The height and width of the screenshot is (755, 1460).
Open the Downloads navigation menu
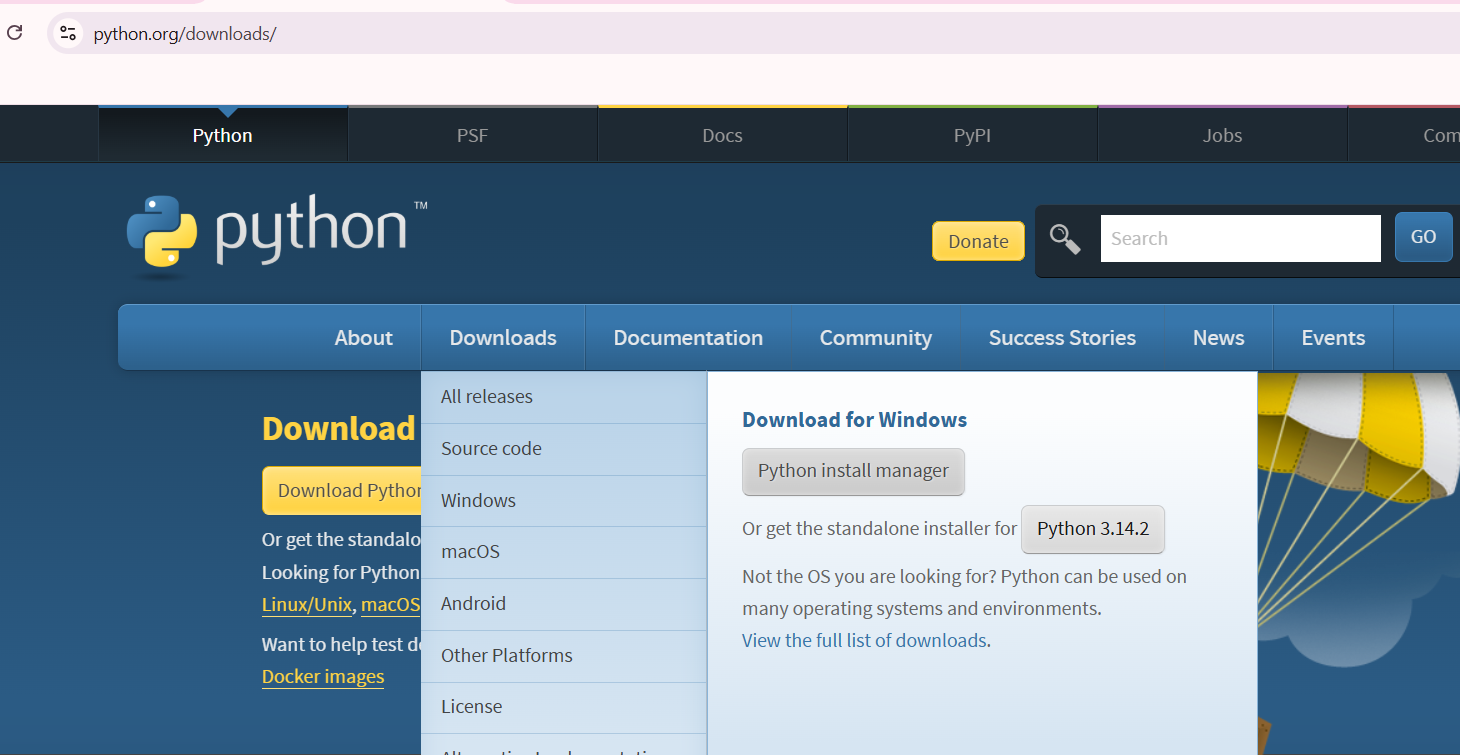(x=503, y=338)
